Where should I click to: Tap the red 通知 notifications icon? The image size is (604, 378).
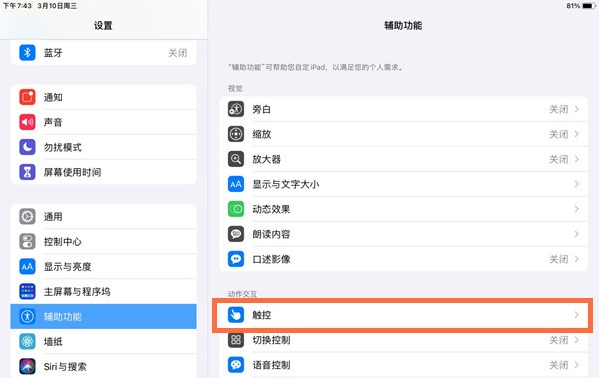pos(27,97)
